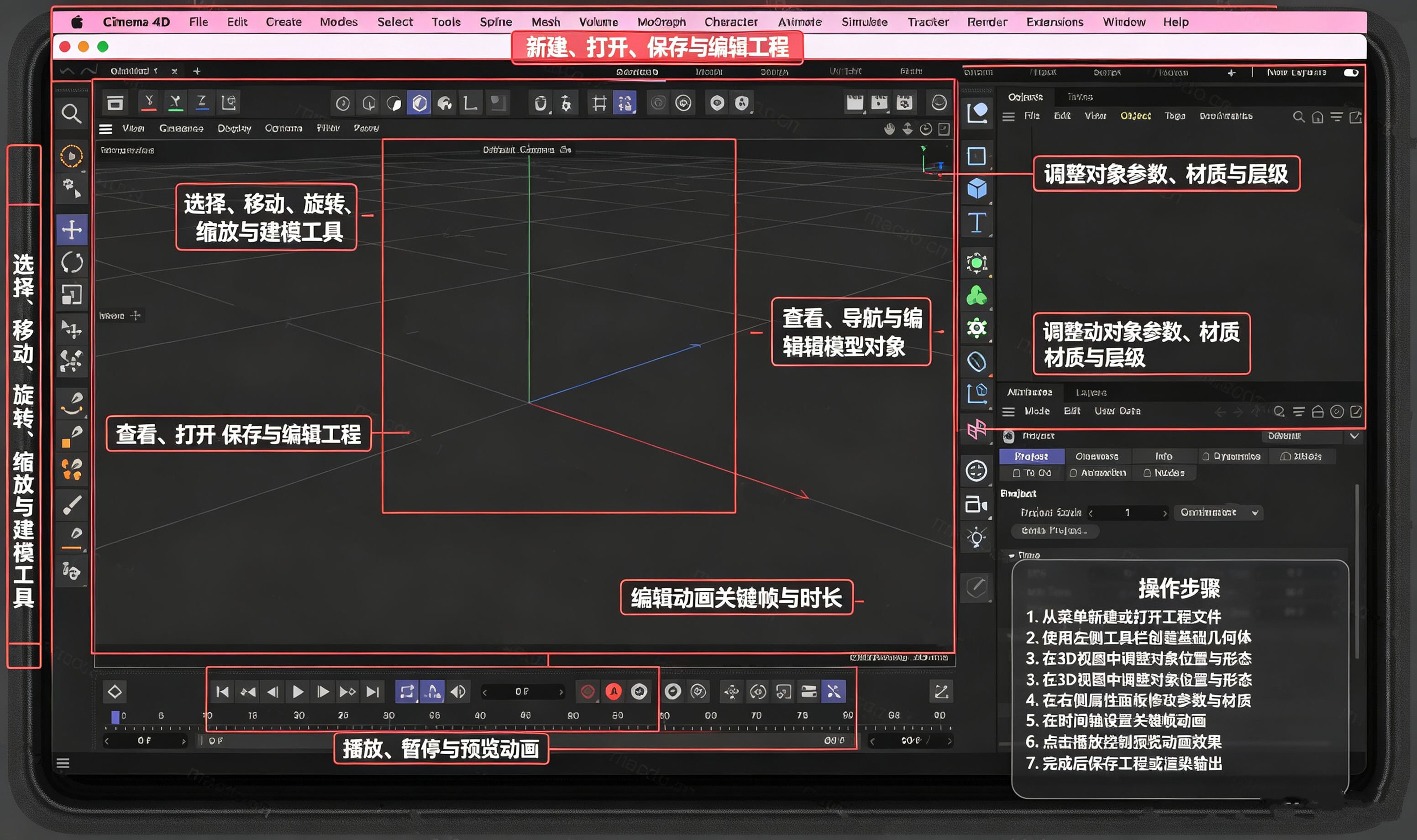Click the clapperboard render settings icon with gear

tap(904, 103)
